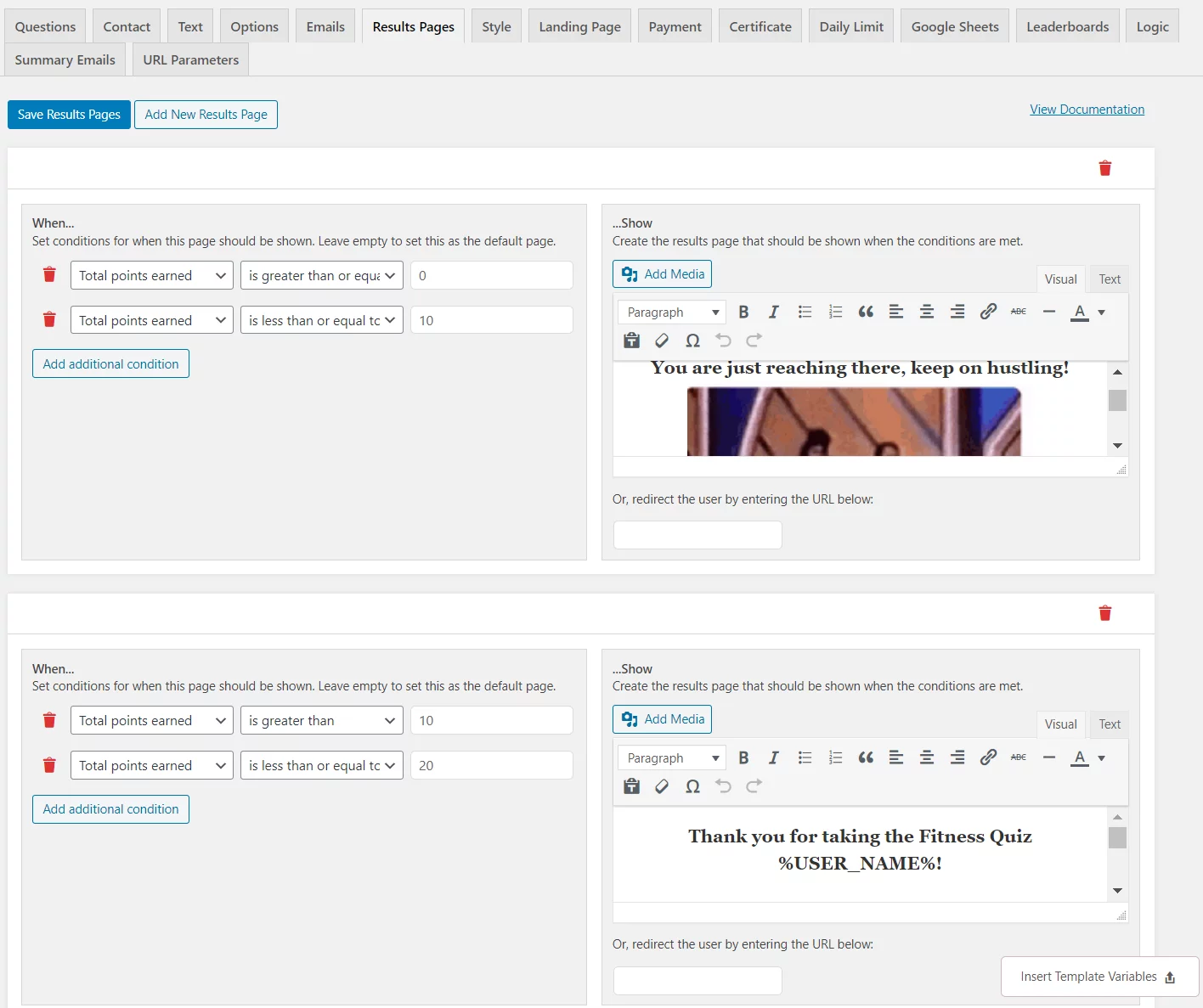
Task: Click scroll-down arrow in first editor scrollbar
Action: coord(1117,446)
